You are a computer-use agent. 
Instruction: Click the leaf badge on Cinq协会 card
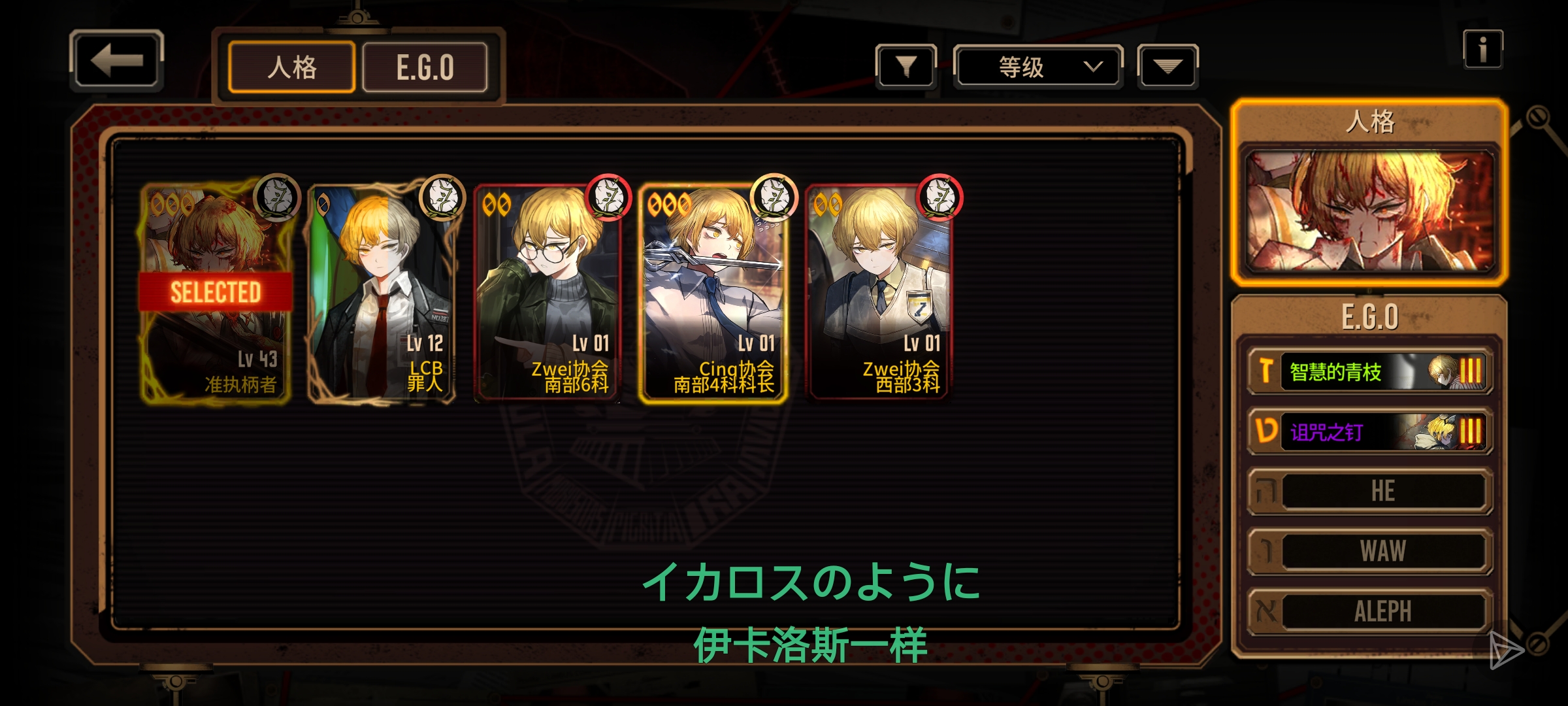(x=774, y=197)
